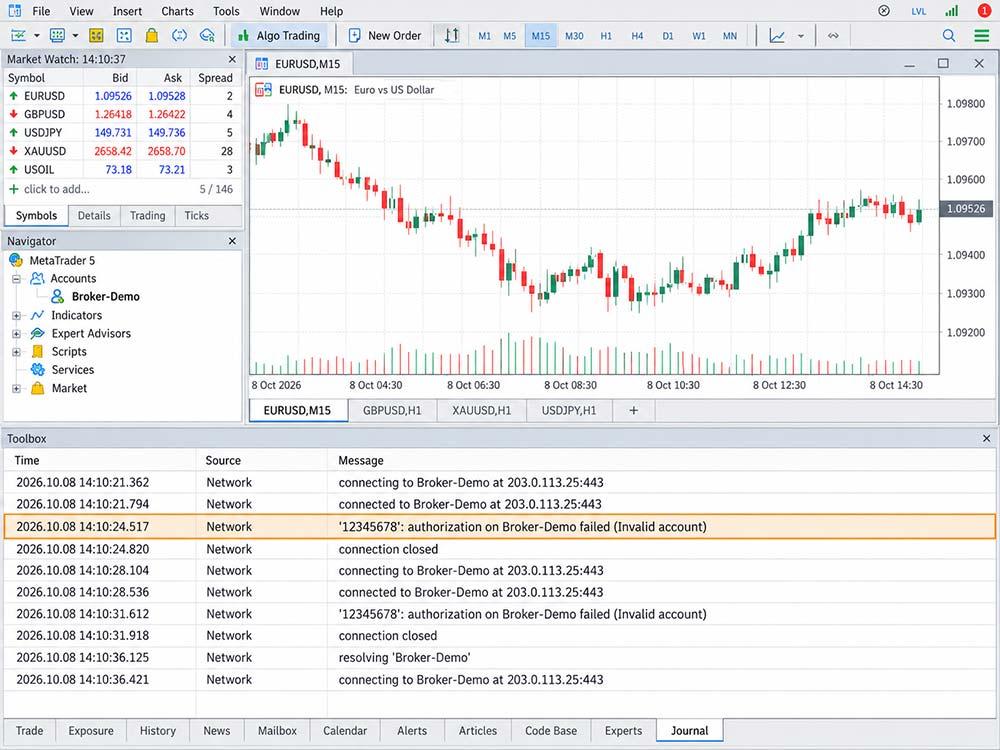Click the Broker-Demo account icon in Navigator
The image size is (1000, 750).
point(57,297)
